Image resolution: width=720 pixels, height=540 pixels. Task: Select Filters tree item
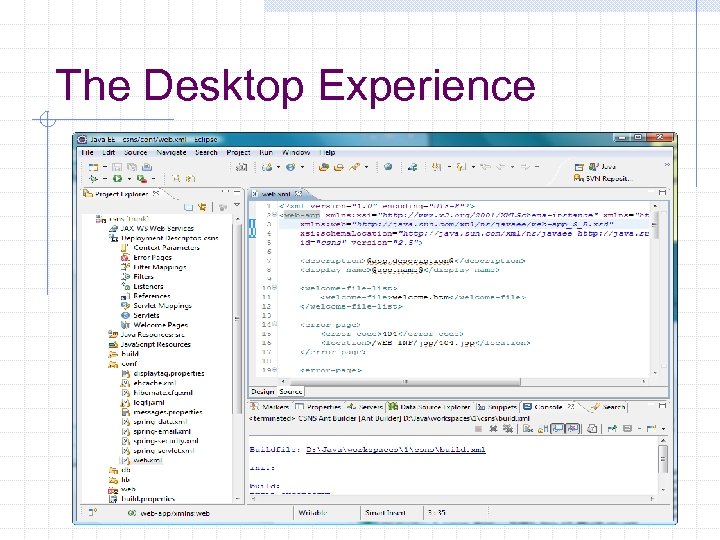[x=137, y=277]
